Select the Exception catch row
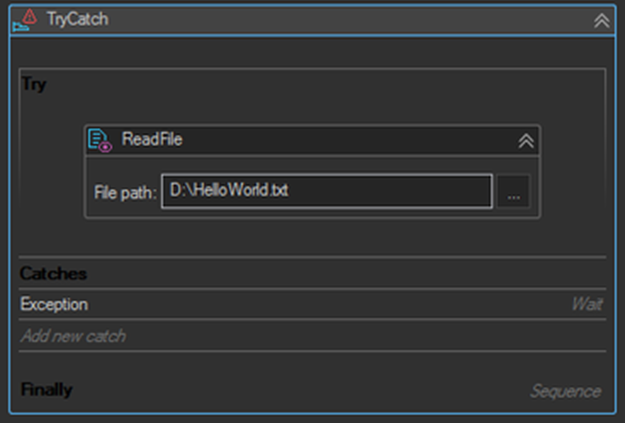 (312, 304)
